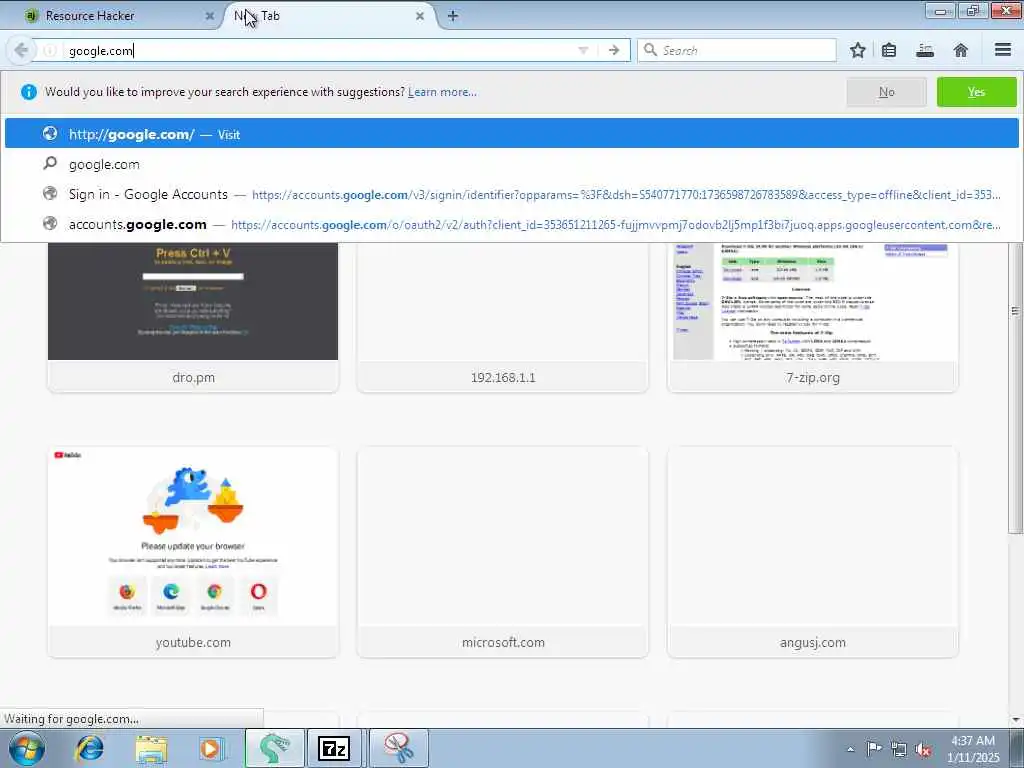Close the Resource Hacker tab
This screenshot has height=768, width=1024.
210,16
